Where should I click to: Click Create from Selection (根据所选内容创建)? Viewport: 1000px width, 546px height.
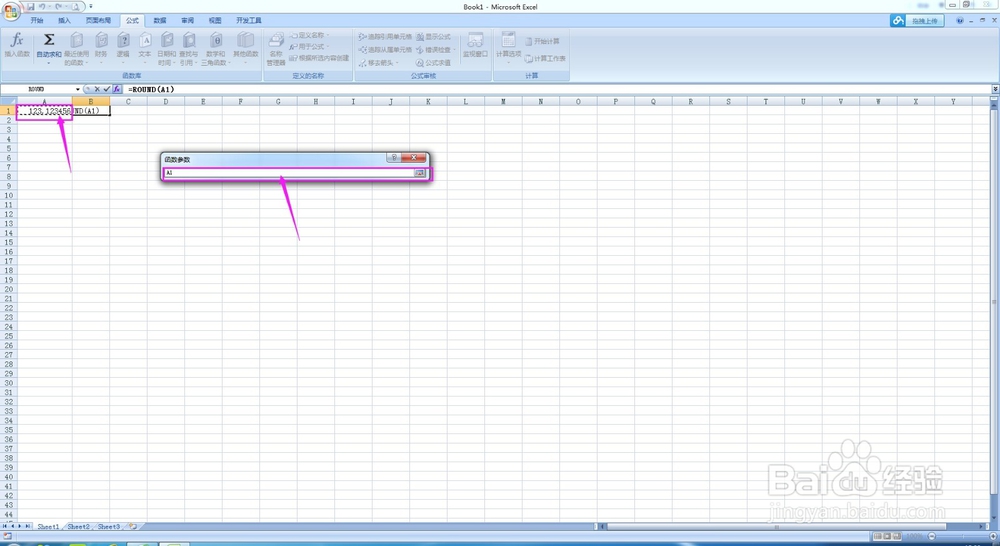pyautogui.click(x=319, y=58)
